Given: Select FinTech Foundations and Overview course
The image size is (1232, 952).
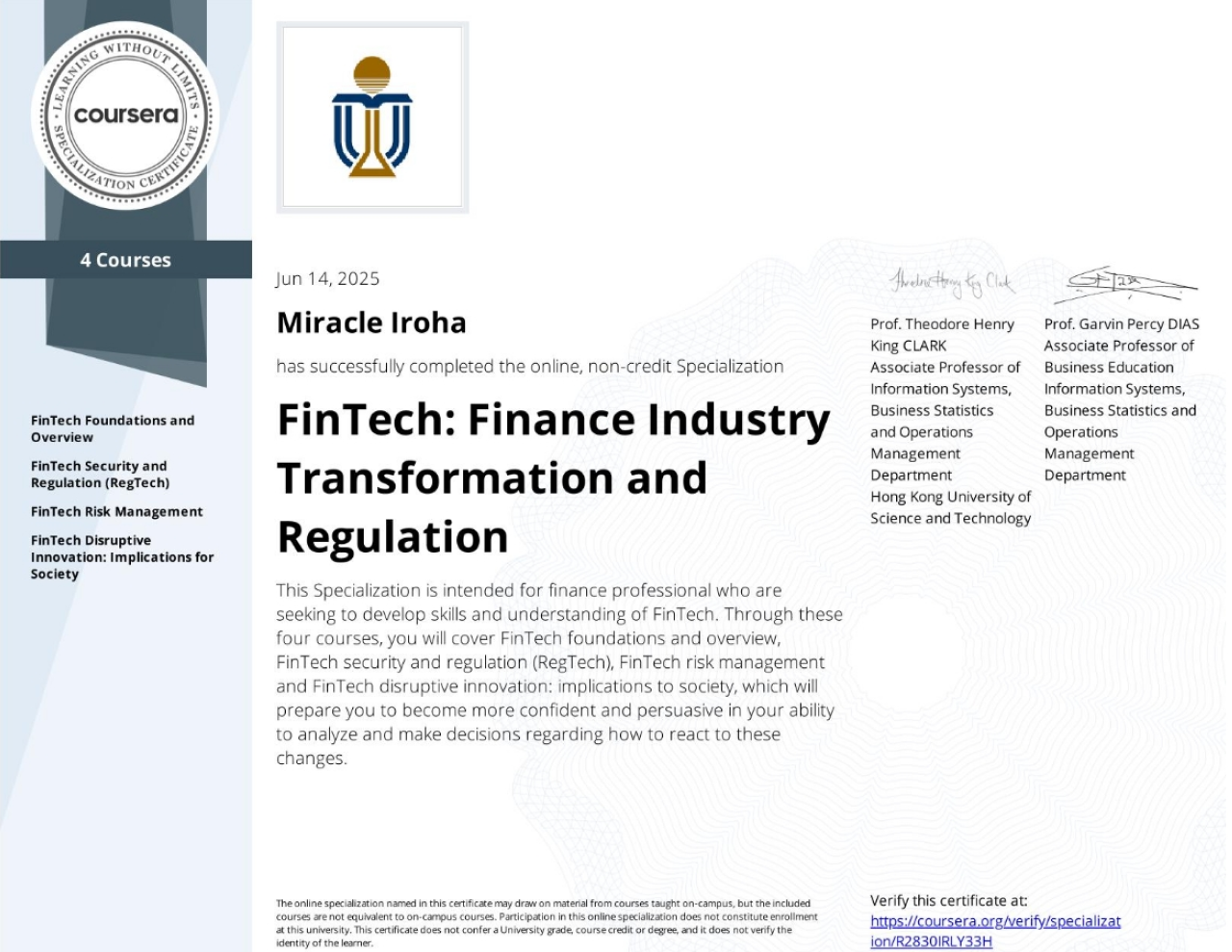Looking at the screenshot, I should click(x=112, y=428).
